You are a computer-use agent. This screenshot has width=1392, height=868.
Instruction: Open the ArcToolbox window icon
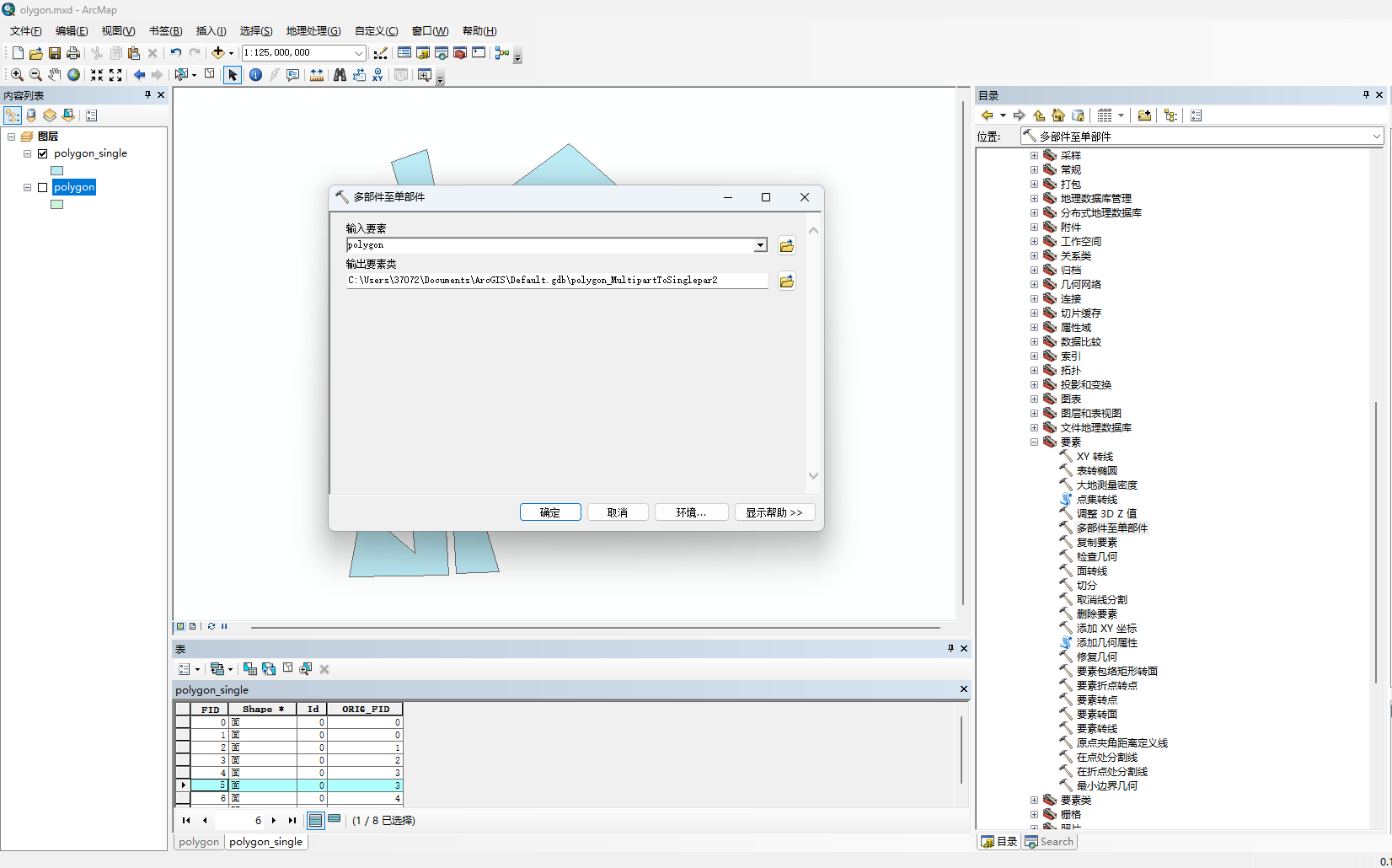tap(460, 53)
